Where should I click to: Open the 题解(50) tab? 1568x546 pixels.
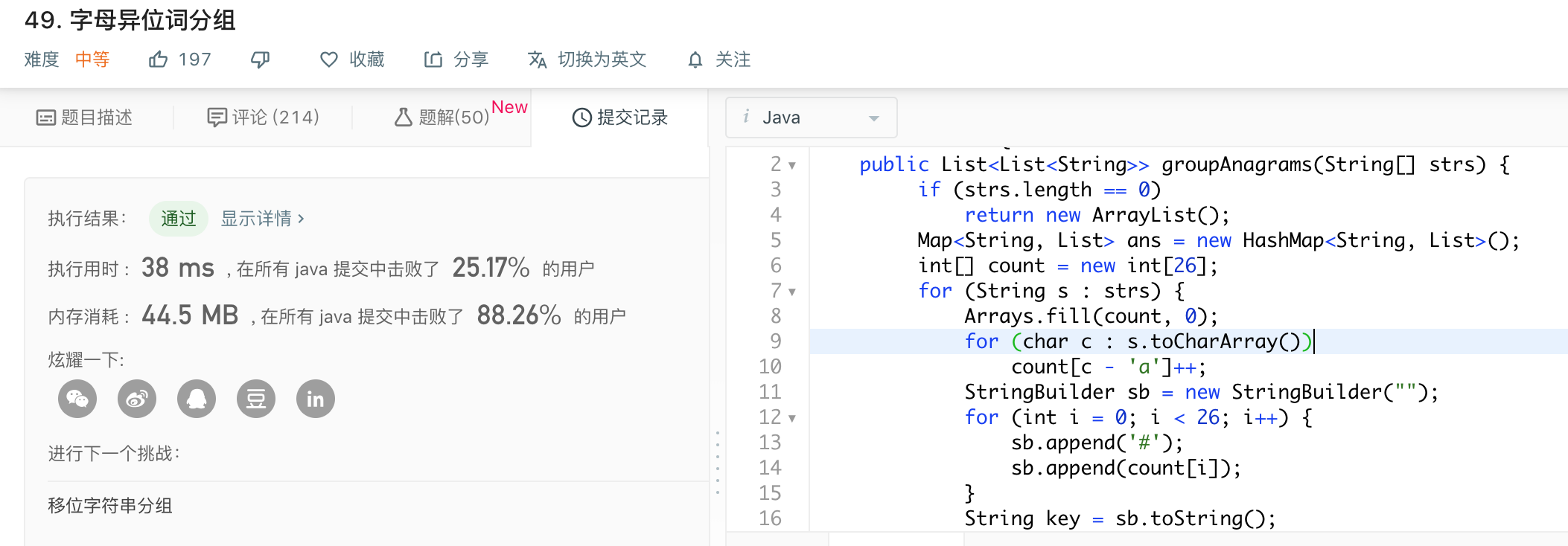(x=442, y=118)
